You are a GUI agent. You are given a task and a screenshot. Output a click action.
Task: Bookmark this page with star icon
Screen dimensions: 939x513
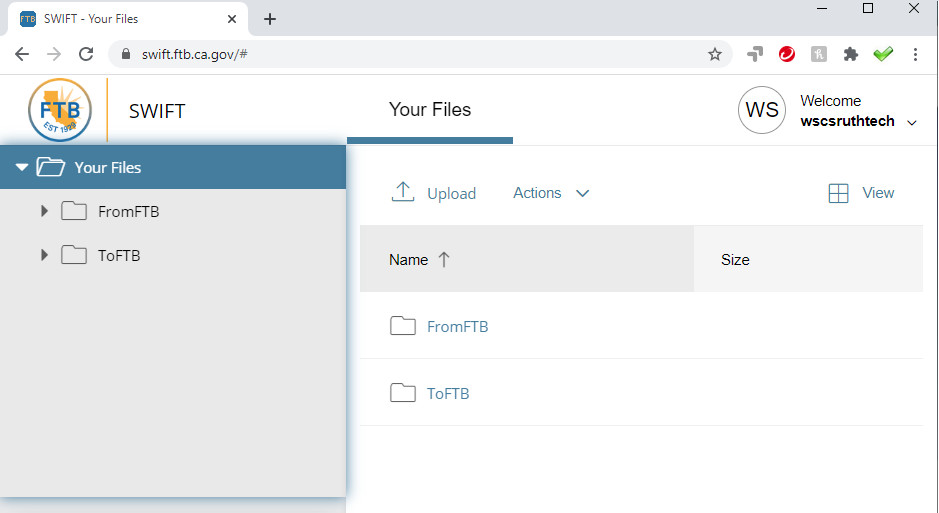click(714, 54)
